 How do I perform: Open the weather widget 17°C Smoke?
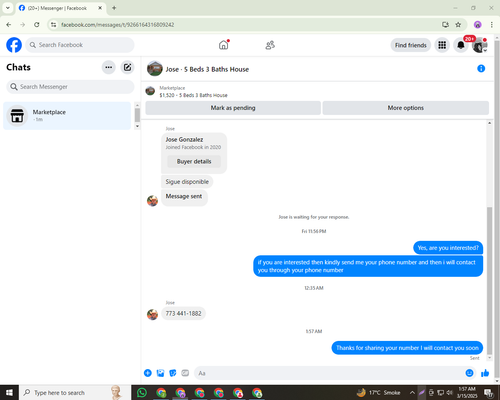[x=379, y=393]
